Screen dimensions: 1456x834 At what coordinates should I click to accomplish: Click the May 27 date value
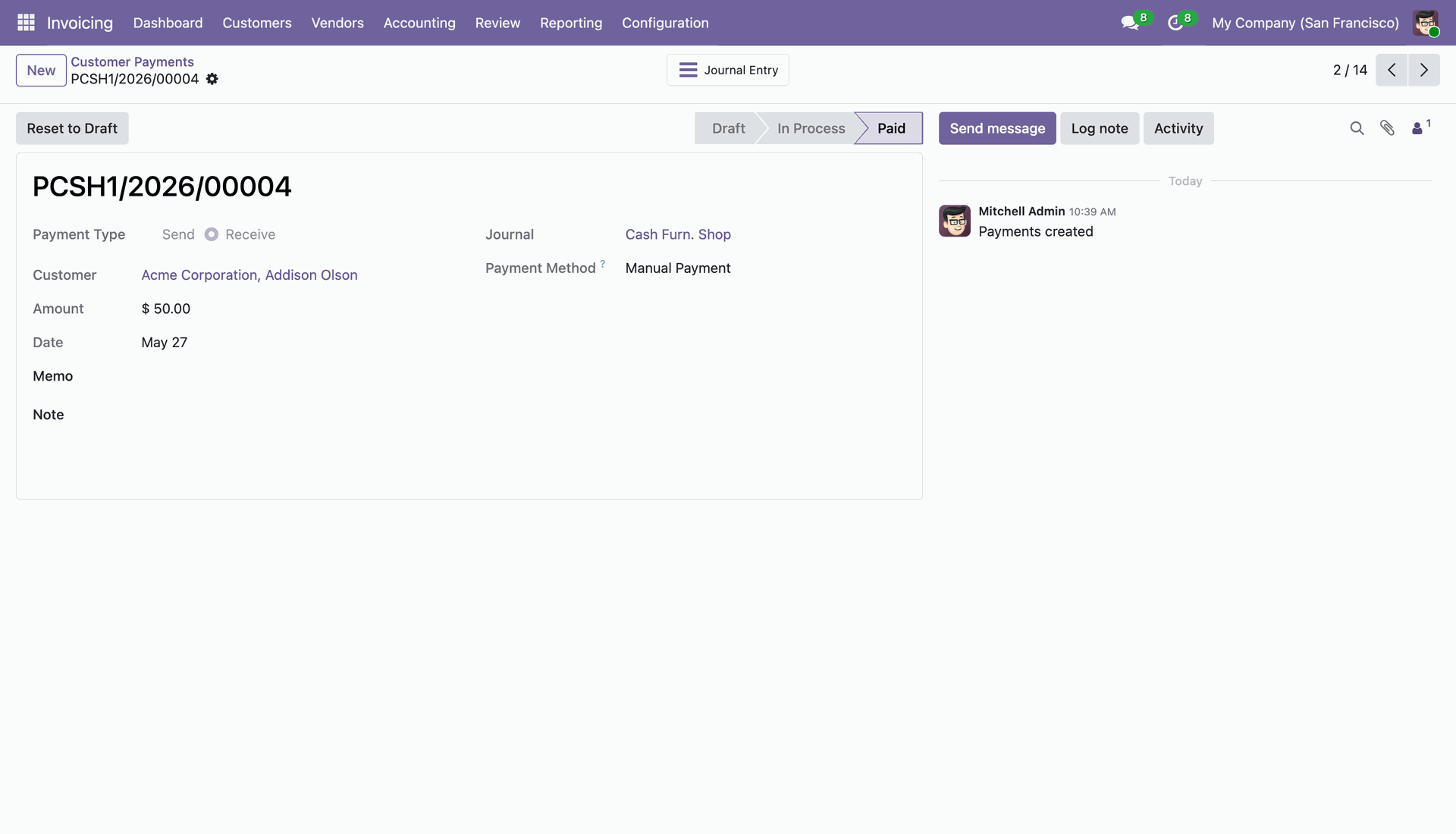click(165, 343)
